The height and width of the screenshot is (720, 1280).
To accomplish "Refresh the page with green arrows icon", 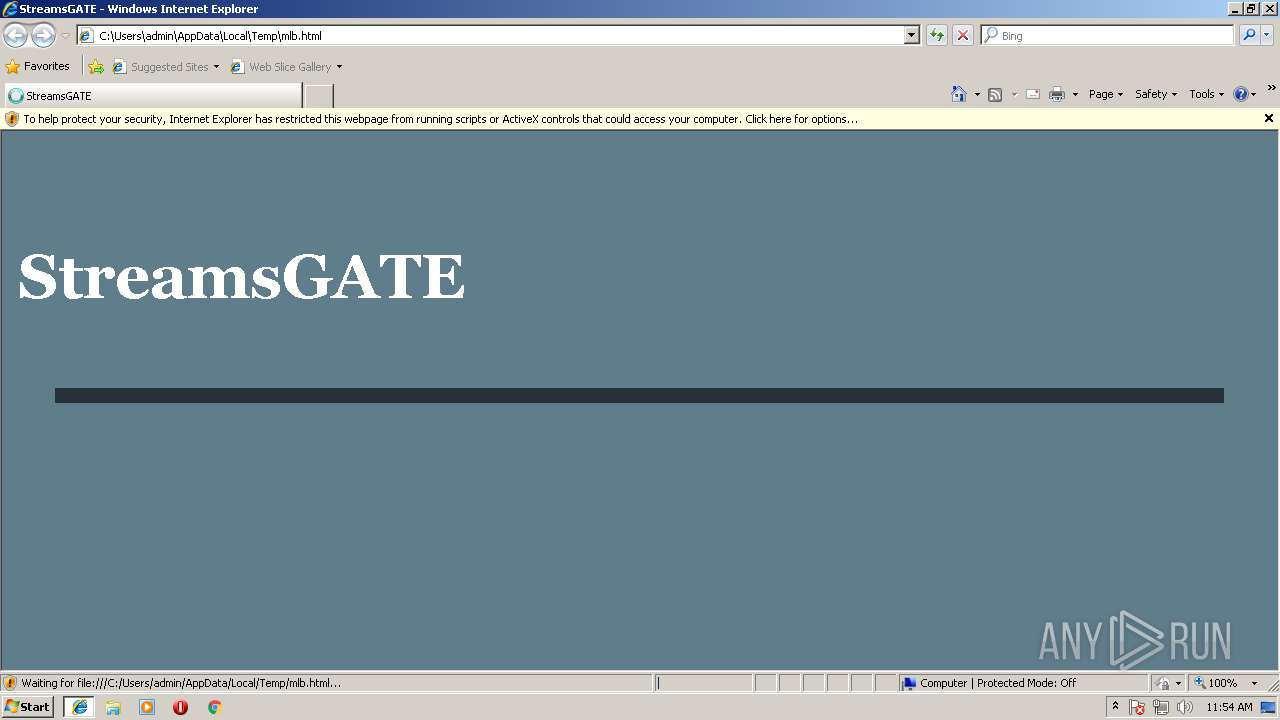I will pos(937,36).
